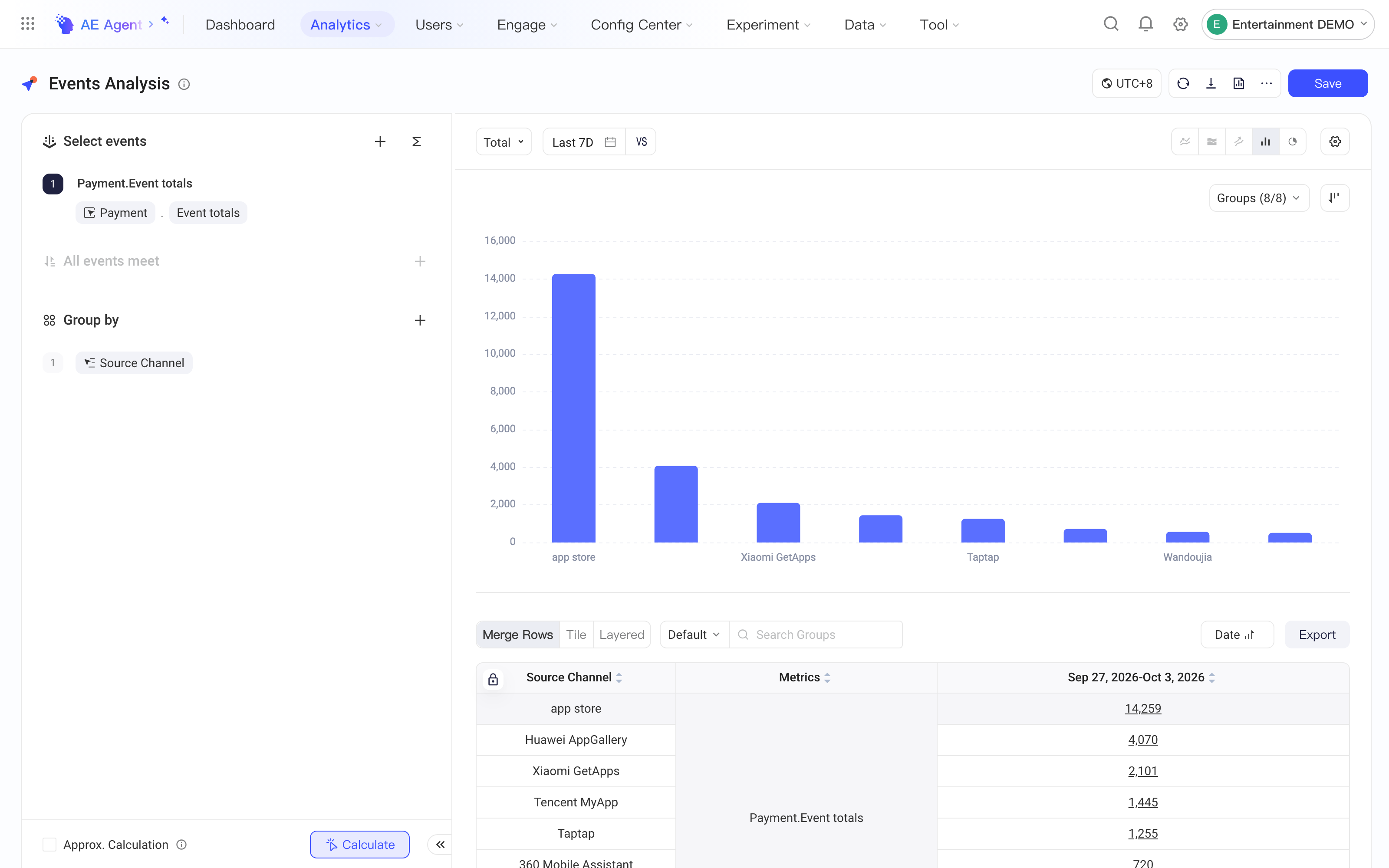Image resolution: width=1389 pixels, height=868 pixels.
Task: Add an event with the plus icon
Action: point(380,141)
